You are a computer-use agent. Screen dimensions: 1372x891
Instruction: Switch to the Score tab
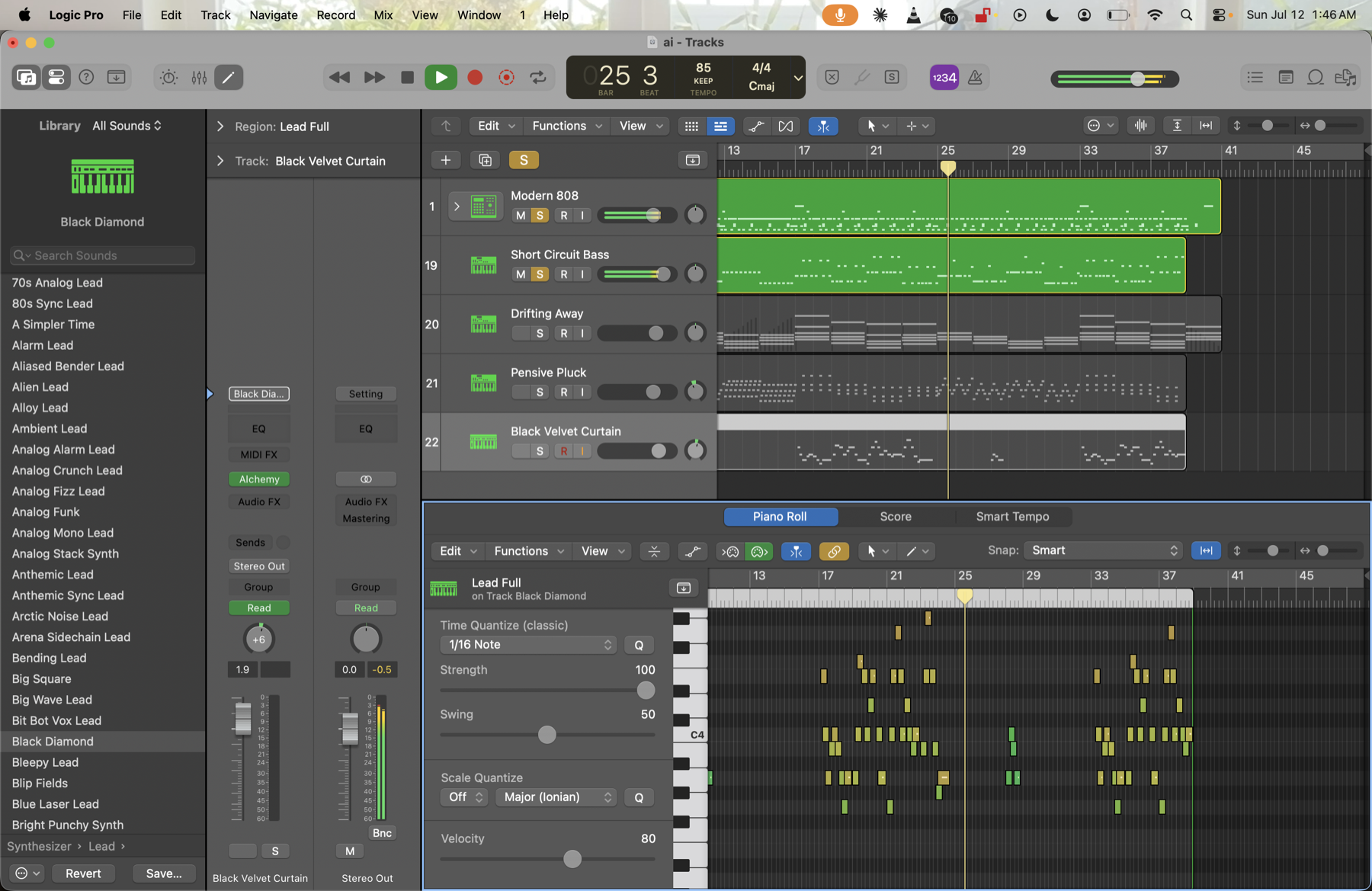tap(895, 517)
